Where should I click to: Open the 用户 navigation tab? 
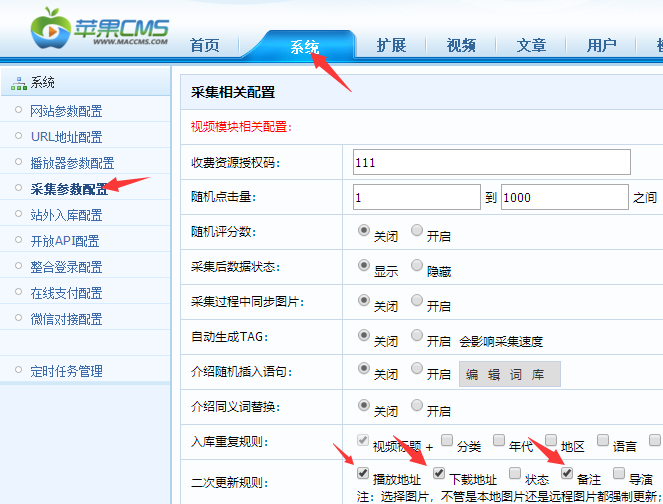click(x=601, y=45)
